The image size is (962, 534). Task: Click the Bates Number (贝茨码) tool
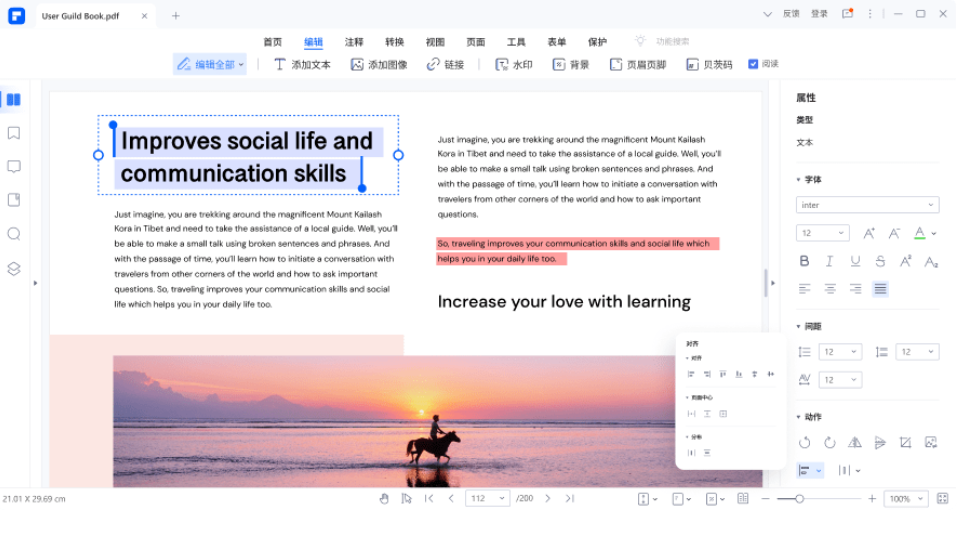709,64
